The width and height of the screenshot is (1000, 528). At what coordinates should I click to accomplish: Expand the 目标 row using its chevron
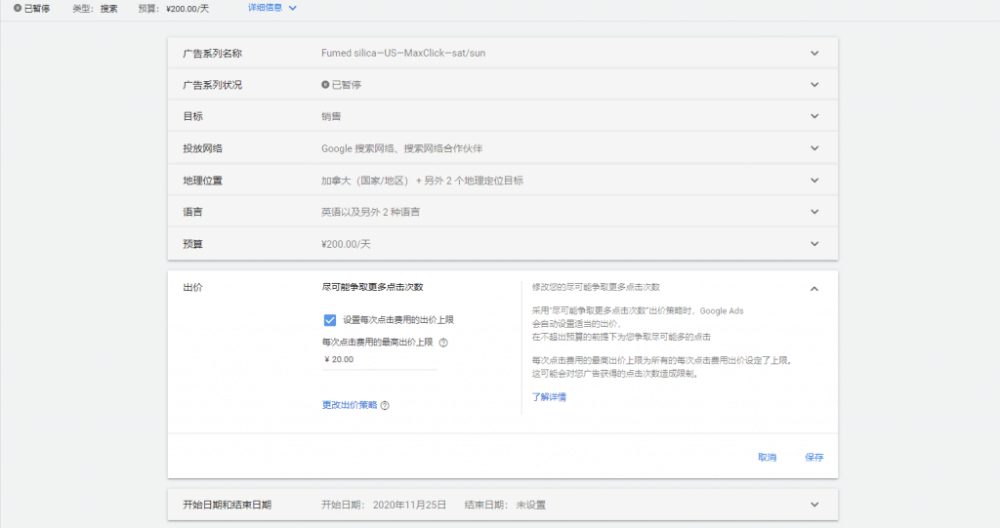(x=815, y=116)
